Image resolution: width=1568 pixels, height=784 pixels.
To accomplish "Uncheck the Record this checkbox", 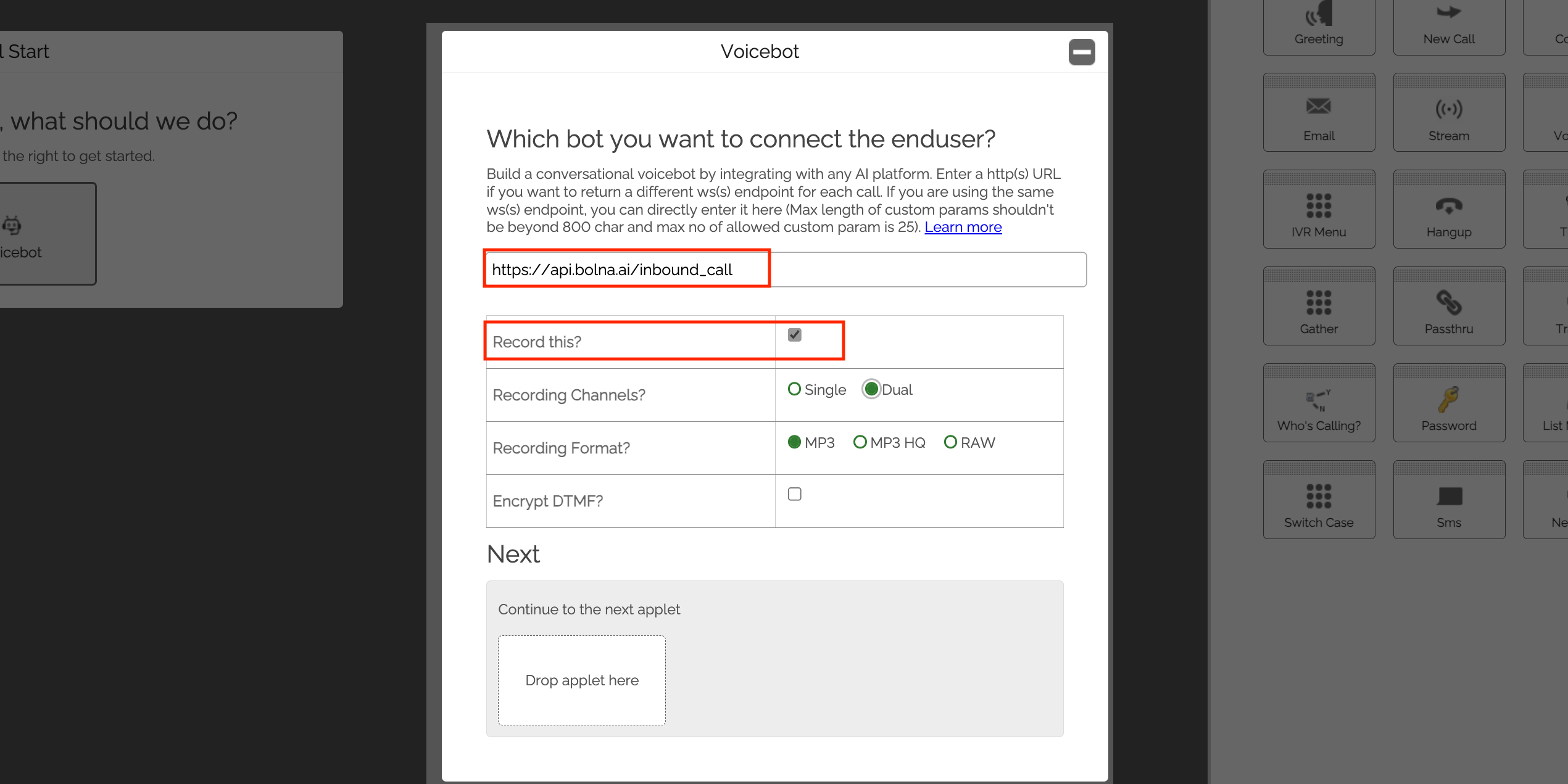I will (795, 334).
